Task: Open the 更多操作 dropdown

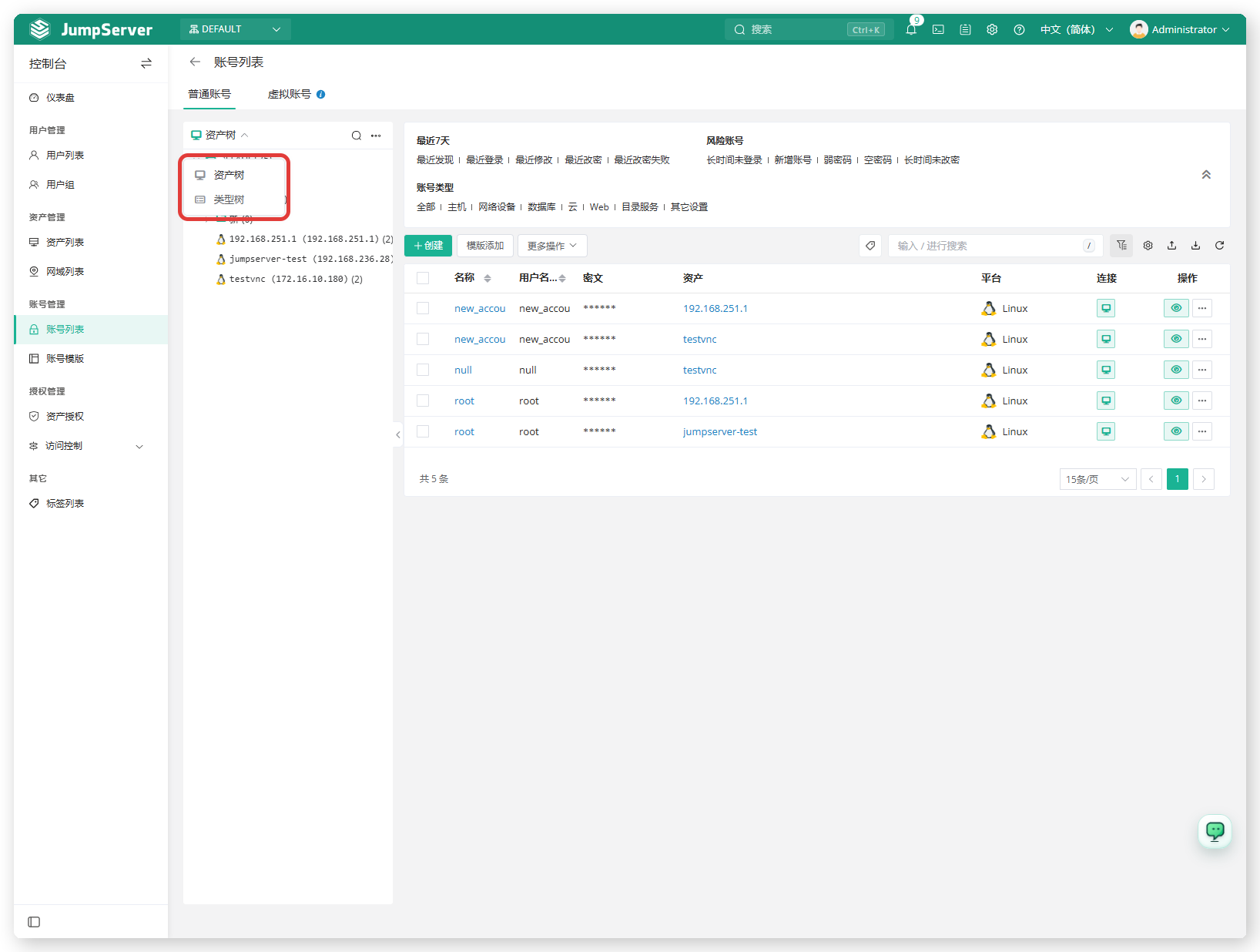Action: pos(552,246)
